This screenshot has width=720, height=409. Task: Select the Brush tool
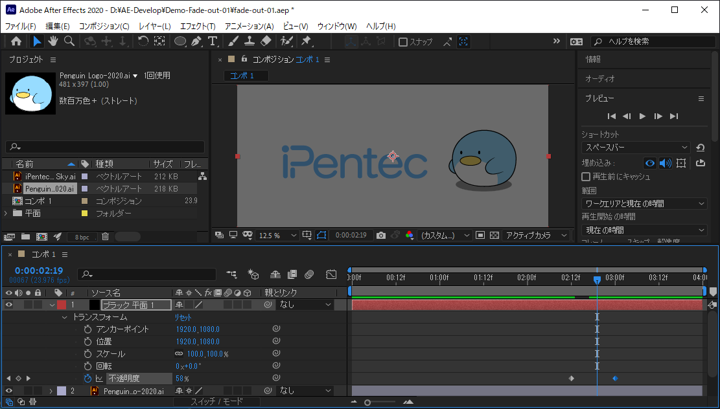(x=233, y=42)
